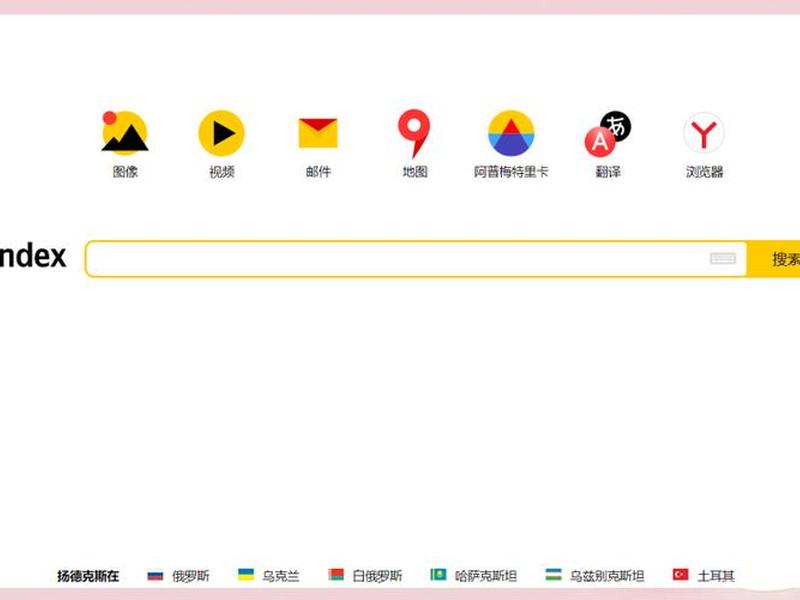Open the 浏览器 Yandex browser icon

coord(704,133)
